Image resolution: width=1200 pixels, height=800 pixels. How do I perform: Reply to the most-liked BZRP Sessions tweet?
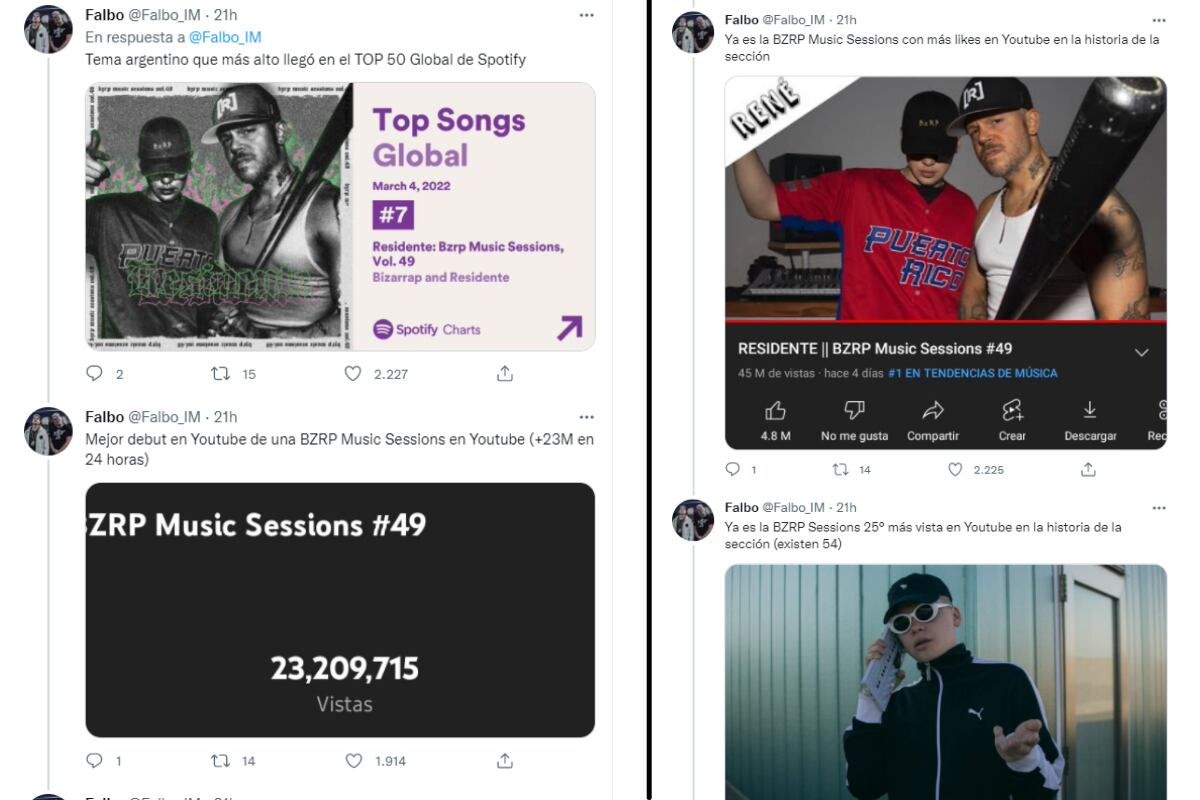tap(733, 469)
